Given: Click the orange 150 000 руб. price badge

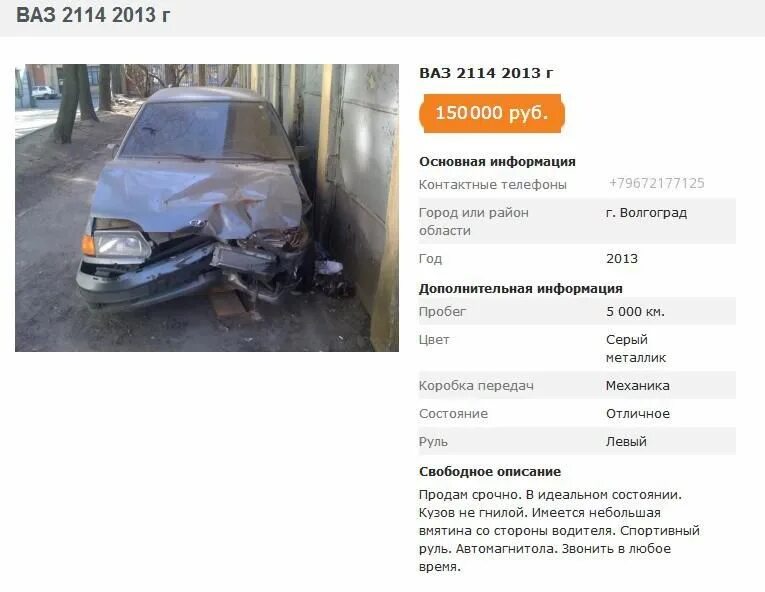Looking at the screenshot, I should [491, 113].
